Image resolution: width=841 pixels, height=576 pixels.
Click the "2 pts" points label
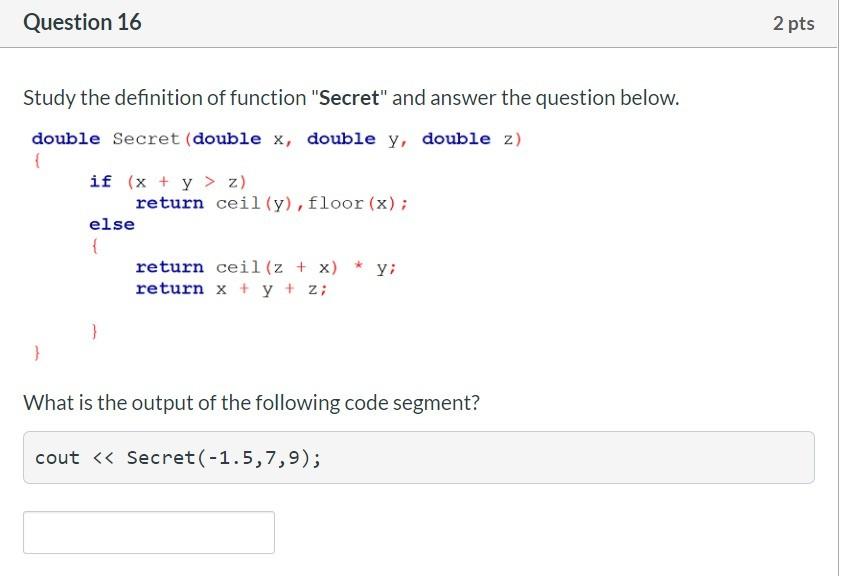793,23
